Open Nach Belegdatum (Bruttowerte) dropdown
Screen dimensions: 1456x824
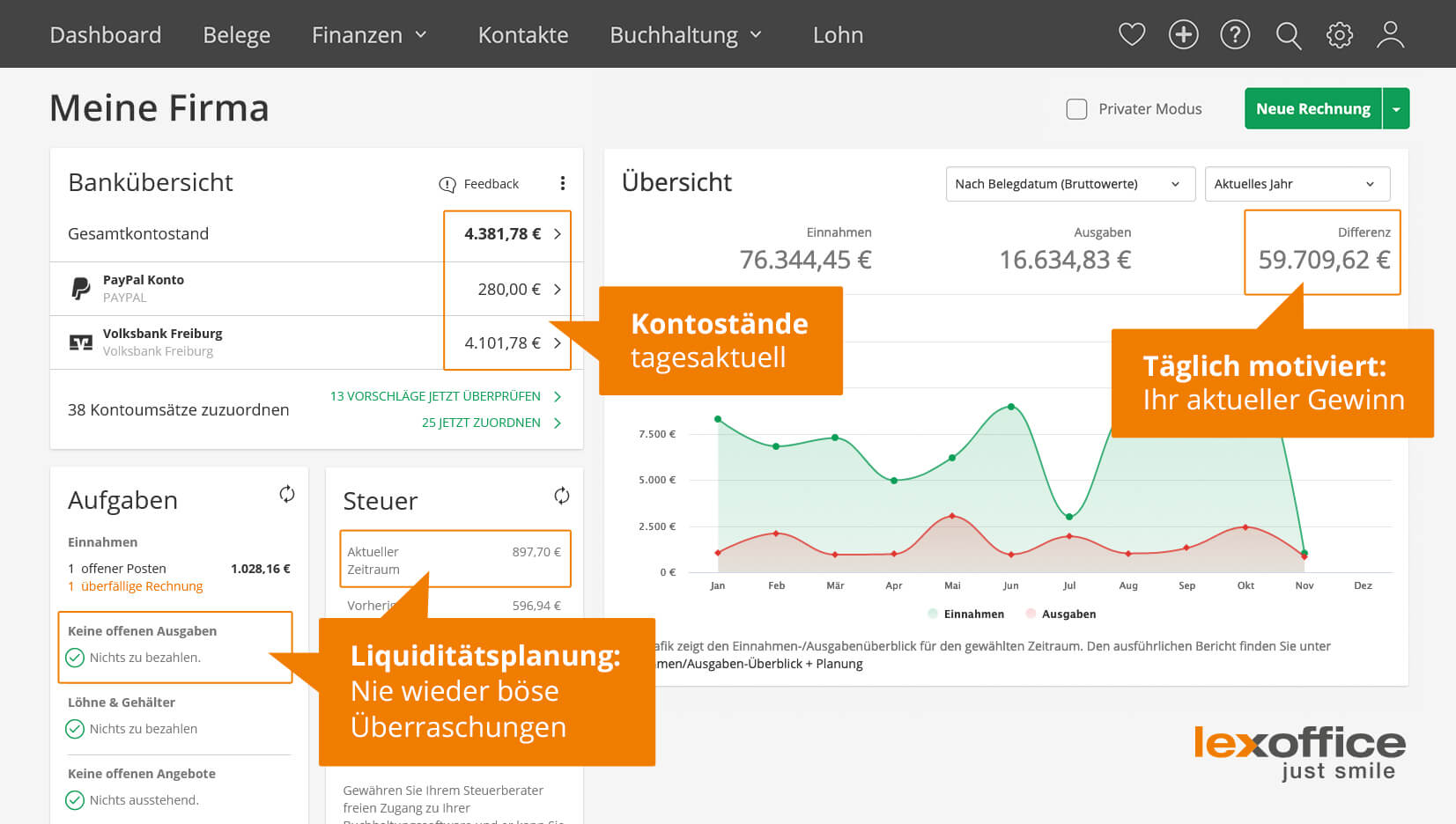[x=1069, y=184]
